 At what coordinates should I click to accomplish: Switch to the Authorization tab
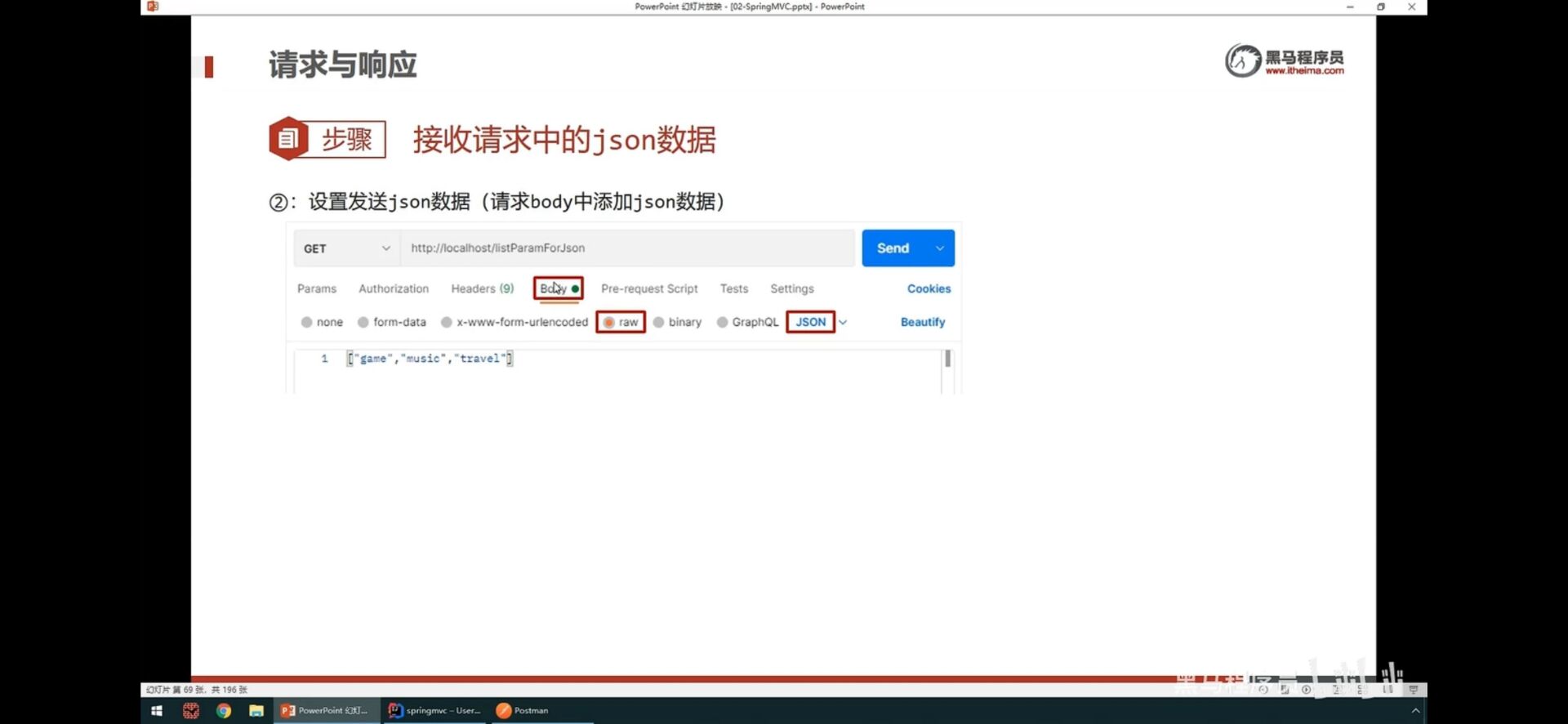[394, 288]
